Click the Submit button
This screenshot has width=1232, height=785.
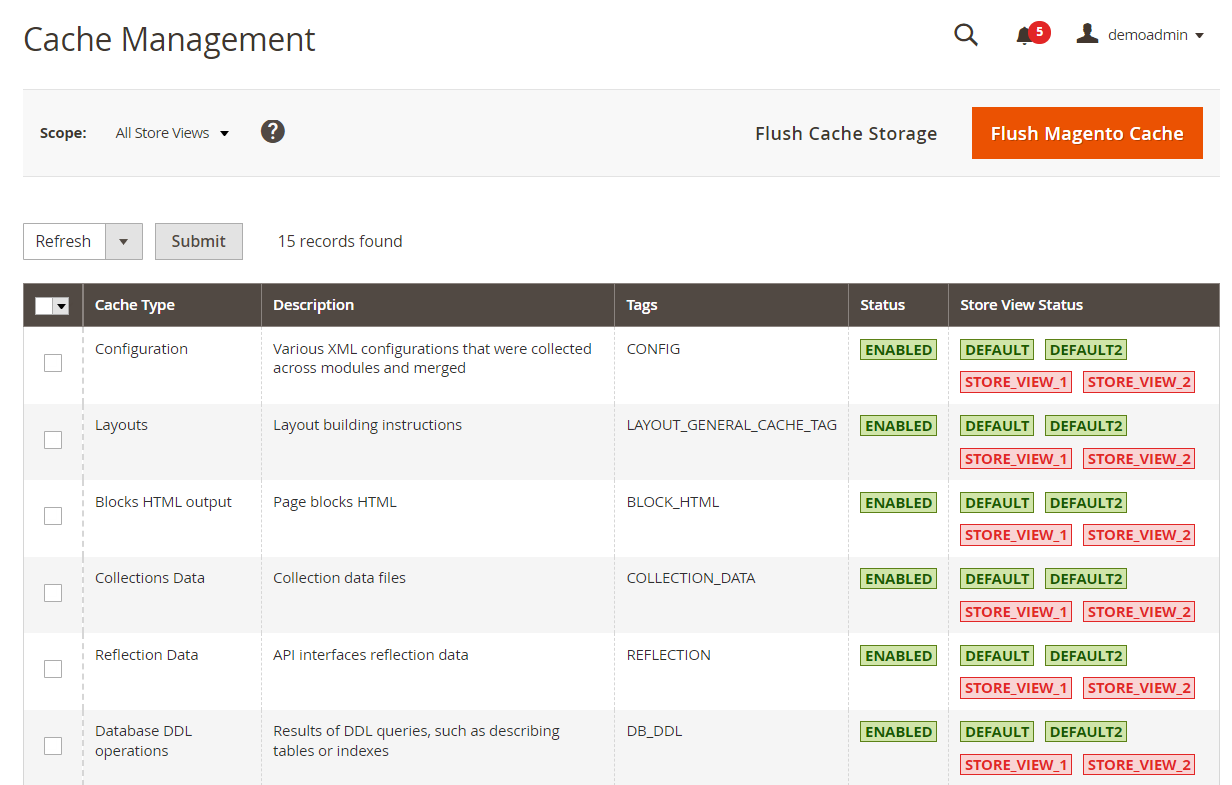(199, 241)
